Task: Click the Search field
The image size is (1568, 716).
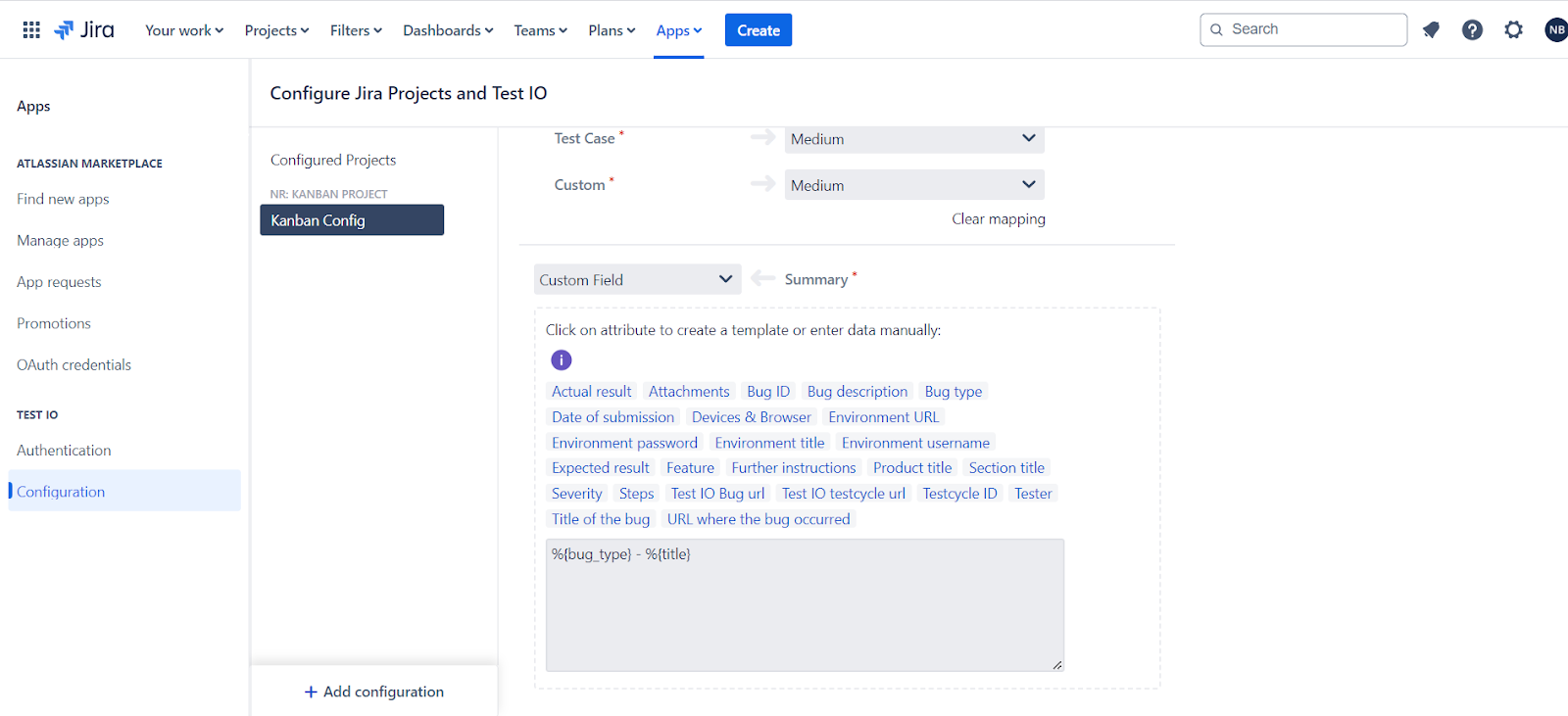Action: click(1303, 29)
